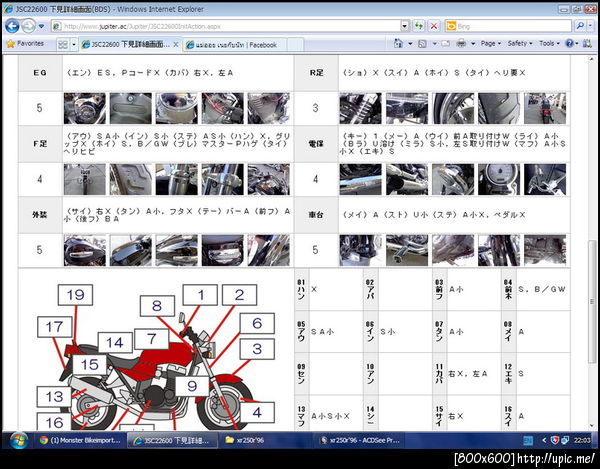
Task: Click the Print icon
Action: [462, 44]
